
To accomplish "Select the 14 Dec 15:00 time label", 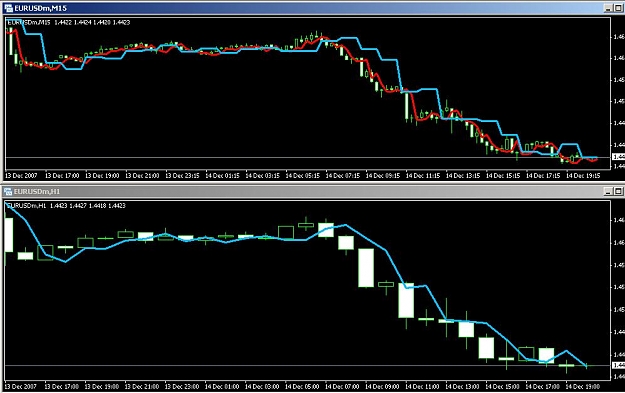I will (502, 386).
